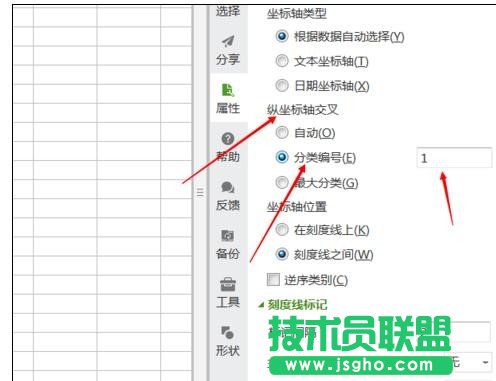
Task: Click the 纵坐标轴交叉 heading
Action: pos(302,109)
